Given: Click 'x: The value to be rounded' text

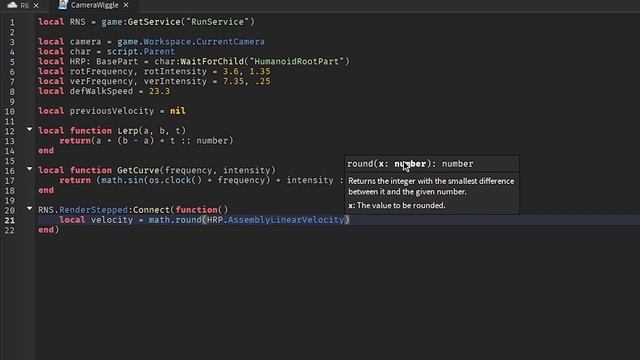Looking at the screenshot, I should [397, 205].
